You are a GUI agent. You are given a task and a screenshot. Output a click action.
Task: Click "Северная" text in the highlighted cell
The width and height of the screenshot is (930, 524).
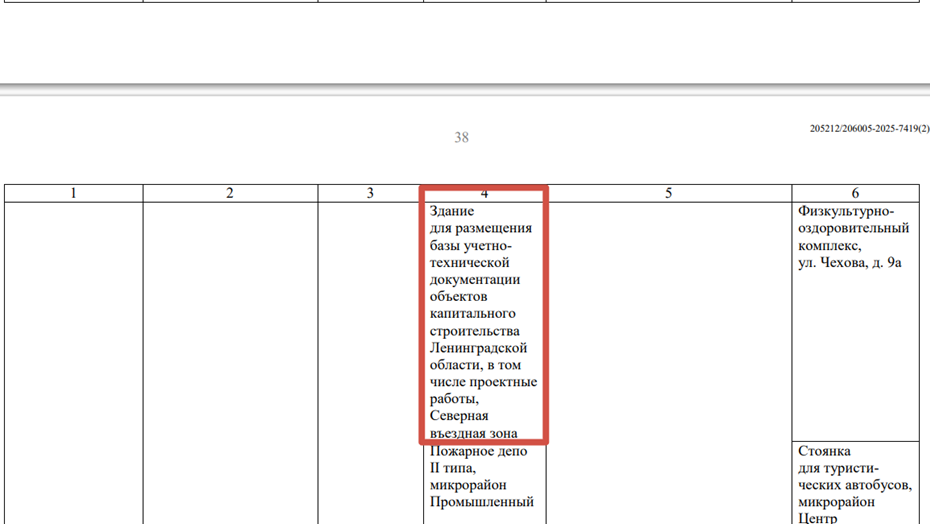point(459,416)
